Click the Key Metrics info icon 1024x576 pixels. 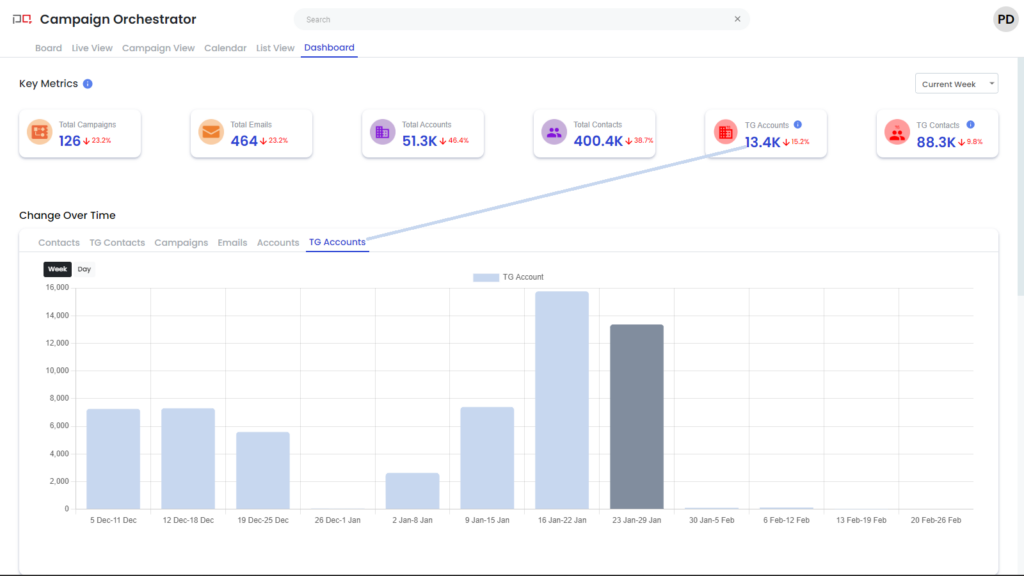(x=88, y=84)
